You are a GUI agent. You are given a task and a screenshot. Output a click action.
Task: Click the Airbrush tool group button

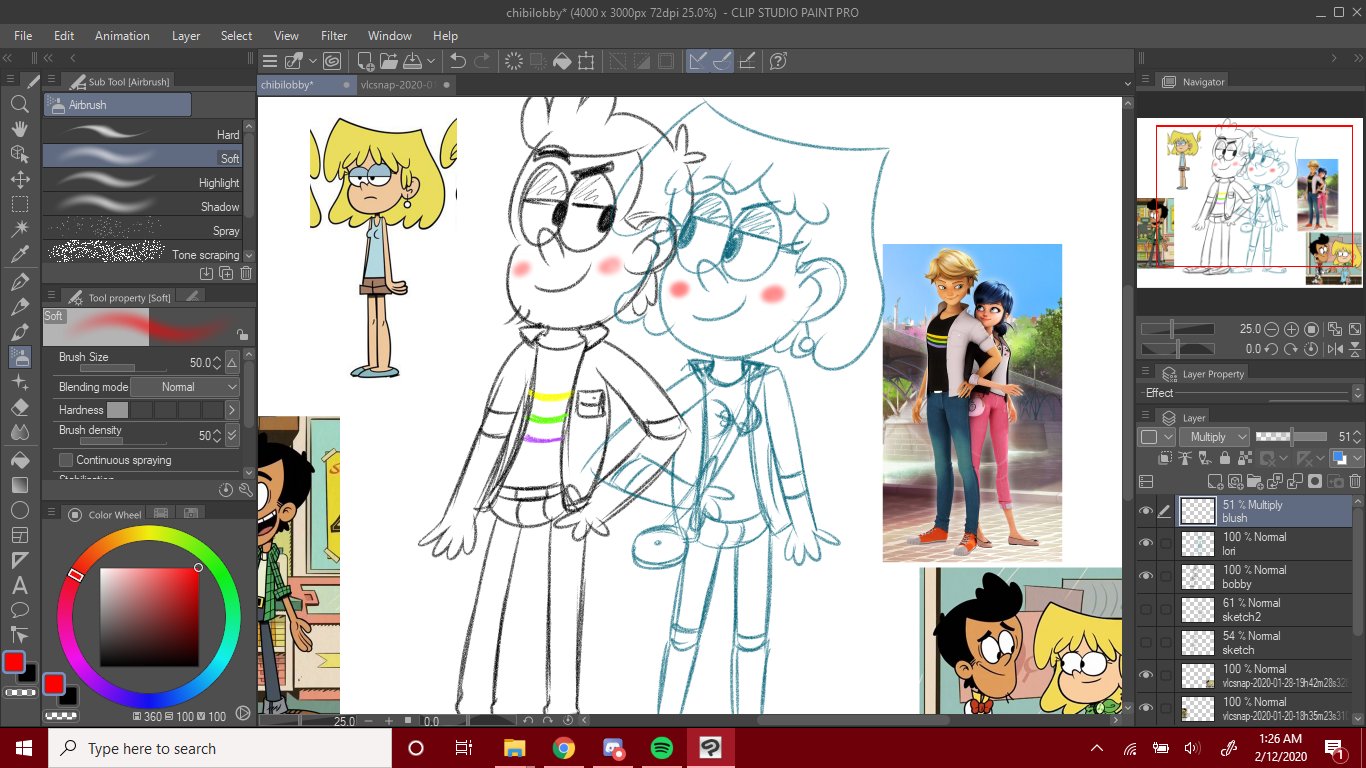tap(117, 105)
